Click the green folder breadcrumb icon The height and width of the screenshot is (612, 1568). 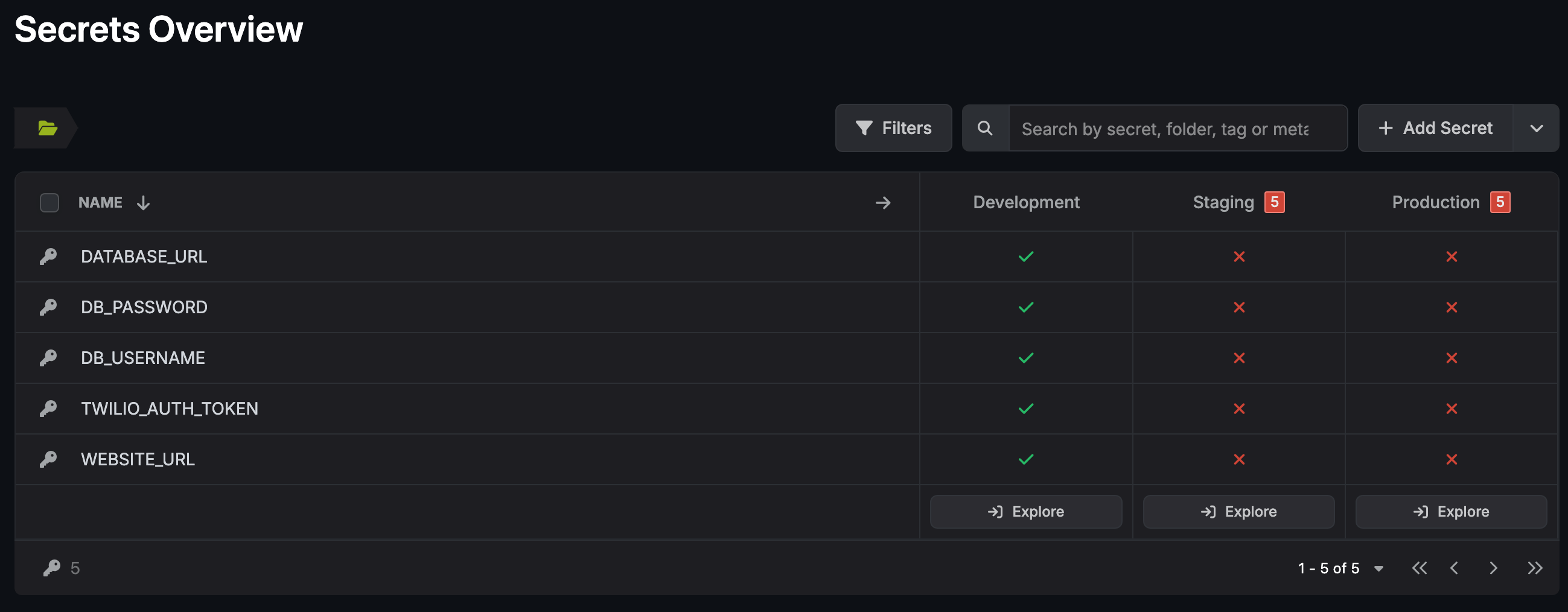(x=48, y=128)
